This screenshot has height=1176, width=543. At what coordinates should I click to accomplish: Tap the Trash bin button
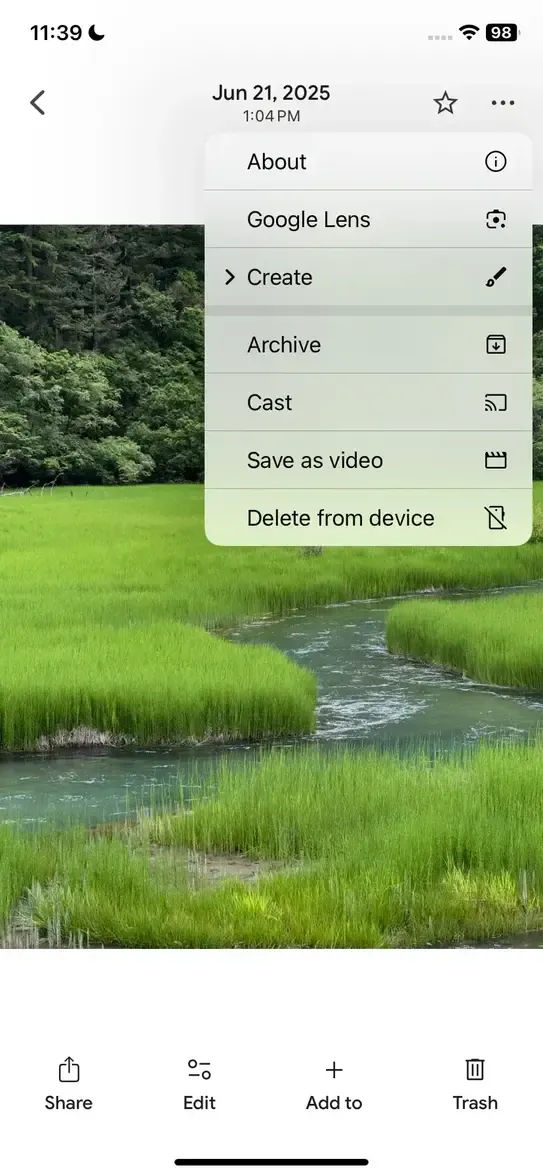coord(475,1084)
